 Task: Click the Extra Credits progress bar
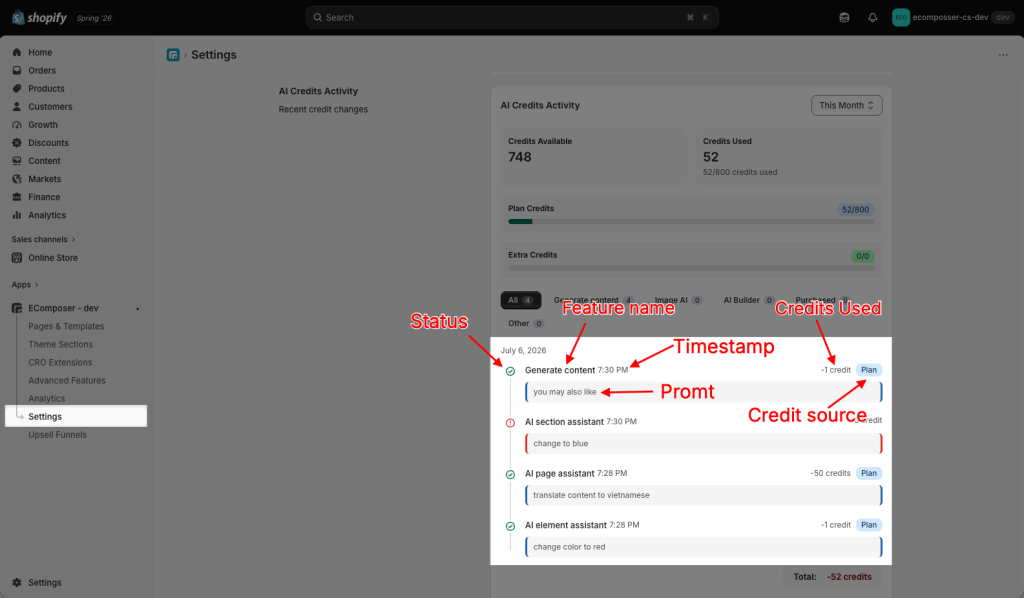[691, 268]
